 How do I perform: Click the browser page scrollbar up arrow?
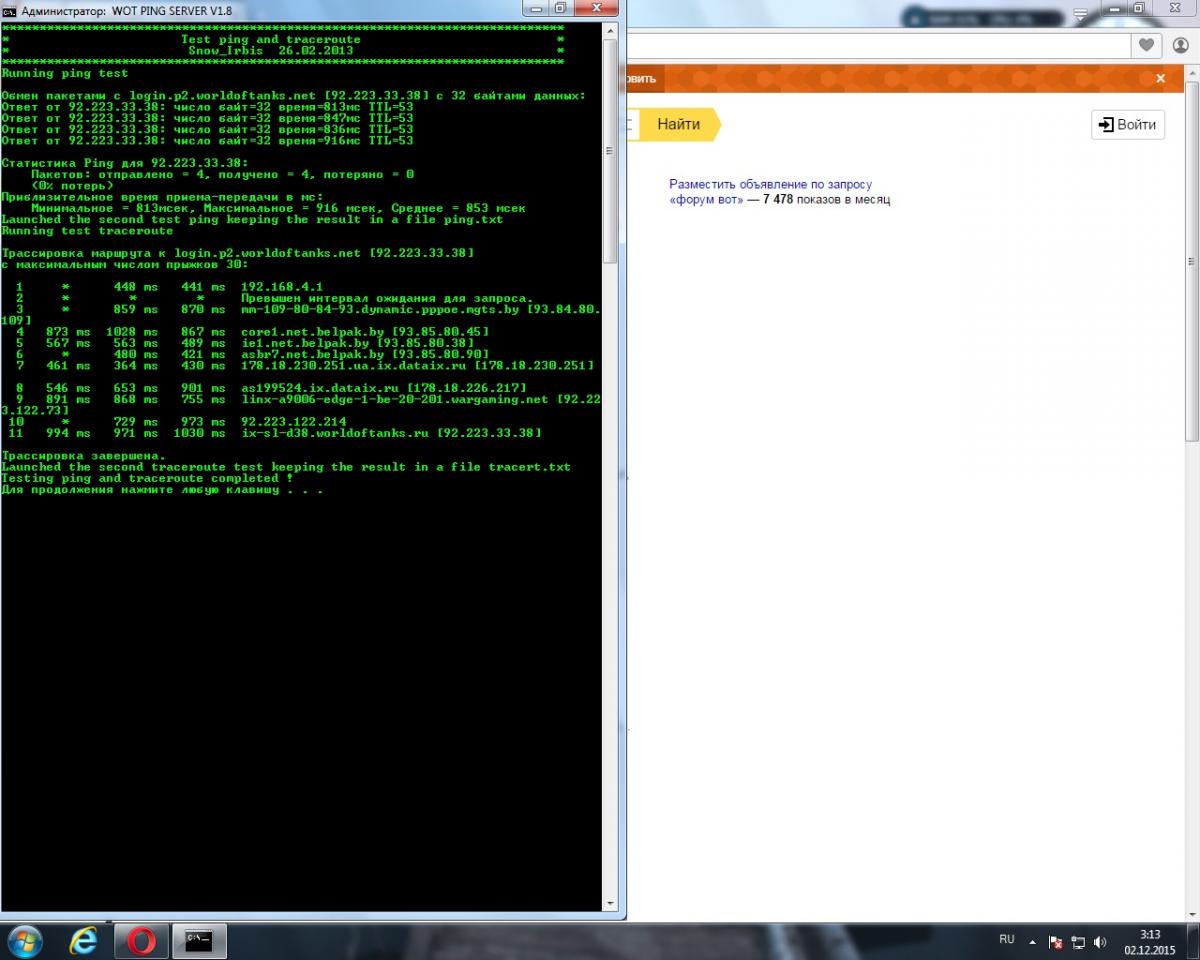click(x=1192, y=74)
